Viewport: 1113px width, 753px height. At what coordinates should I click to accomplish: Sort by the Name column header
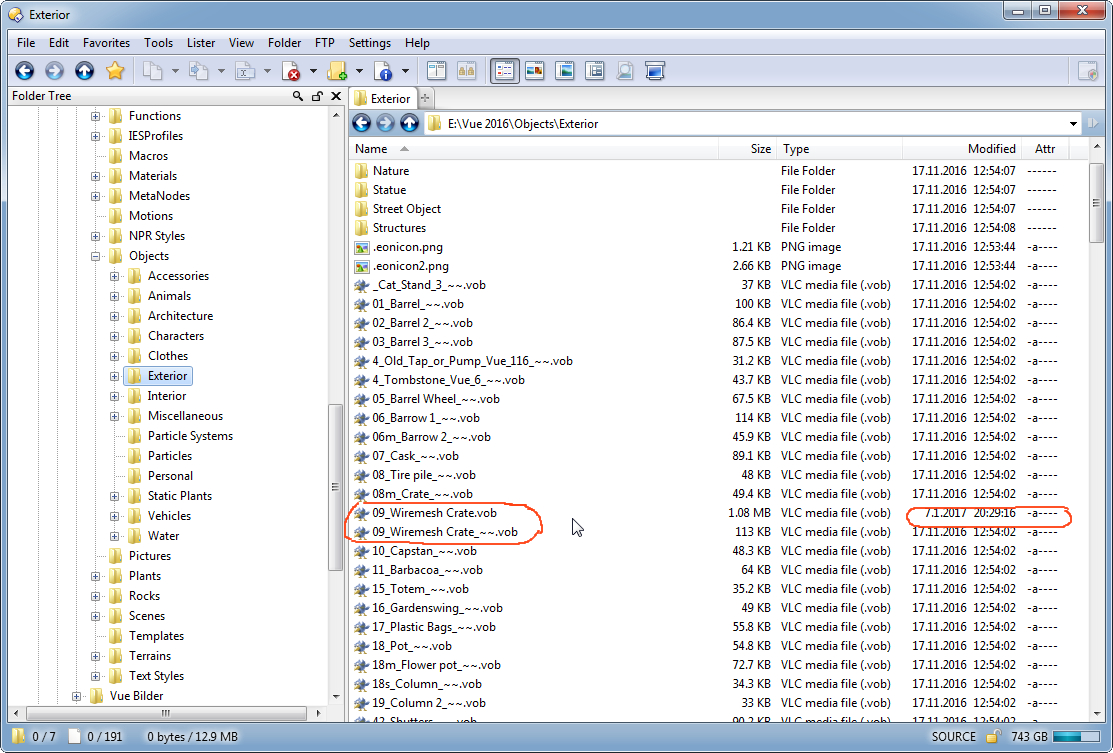pos(534,149)
